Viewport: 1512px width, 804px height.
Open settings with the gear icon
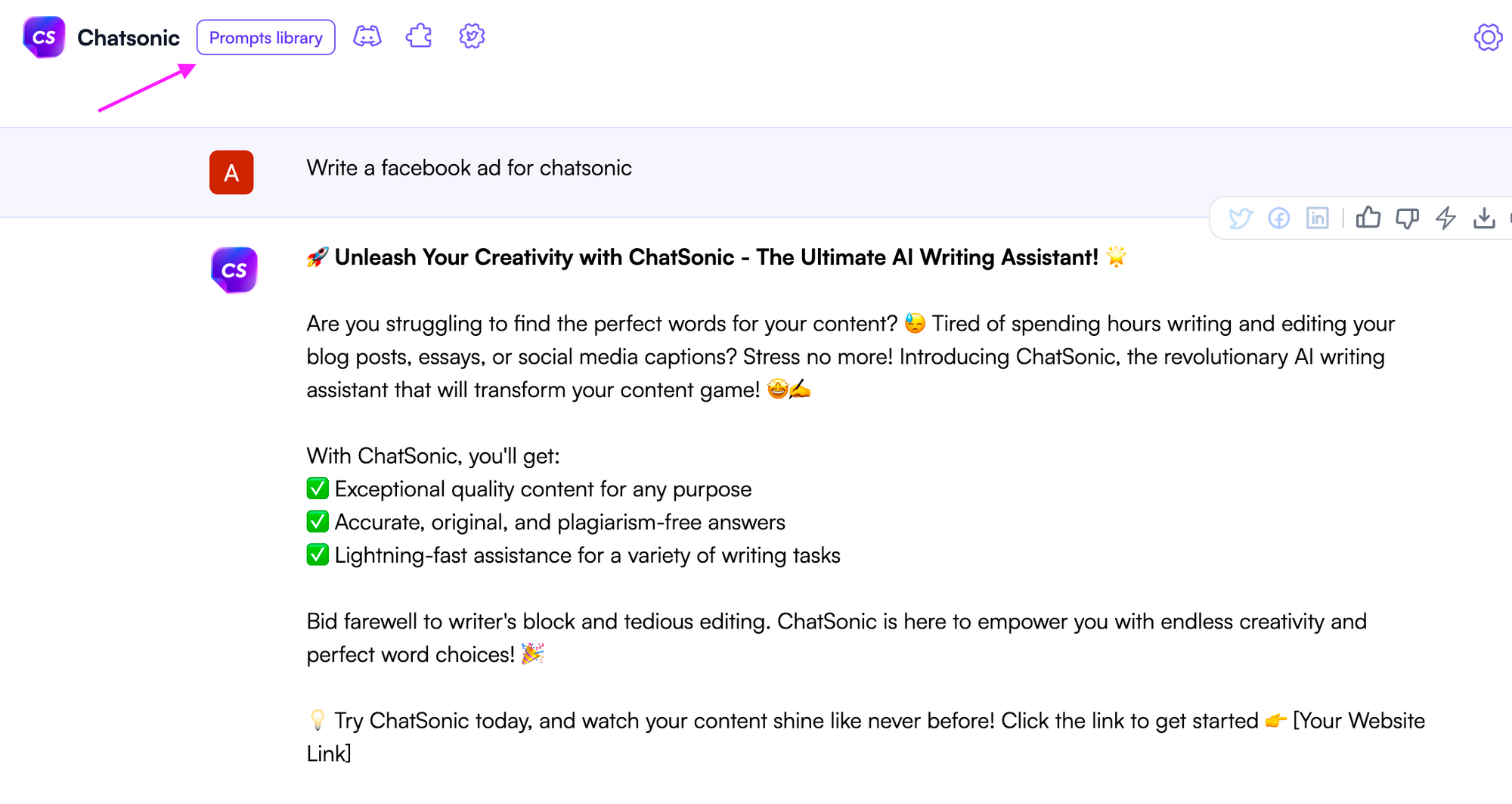point(1487,36)
